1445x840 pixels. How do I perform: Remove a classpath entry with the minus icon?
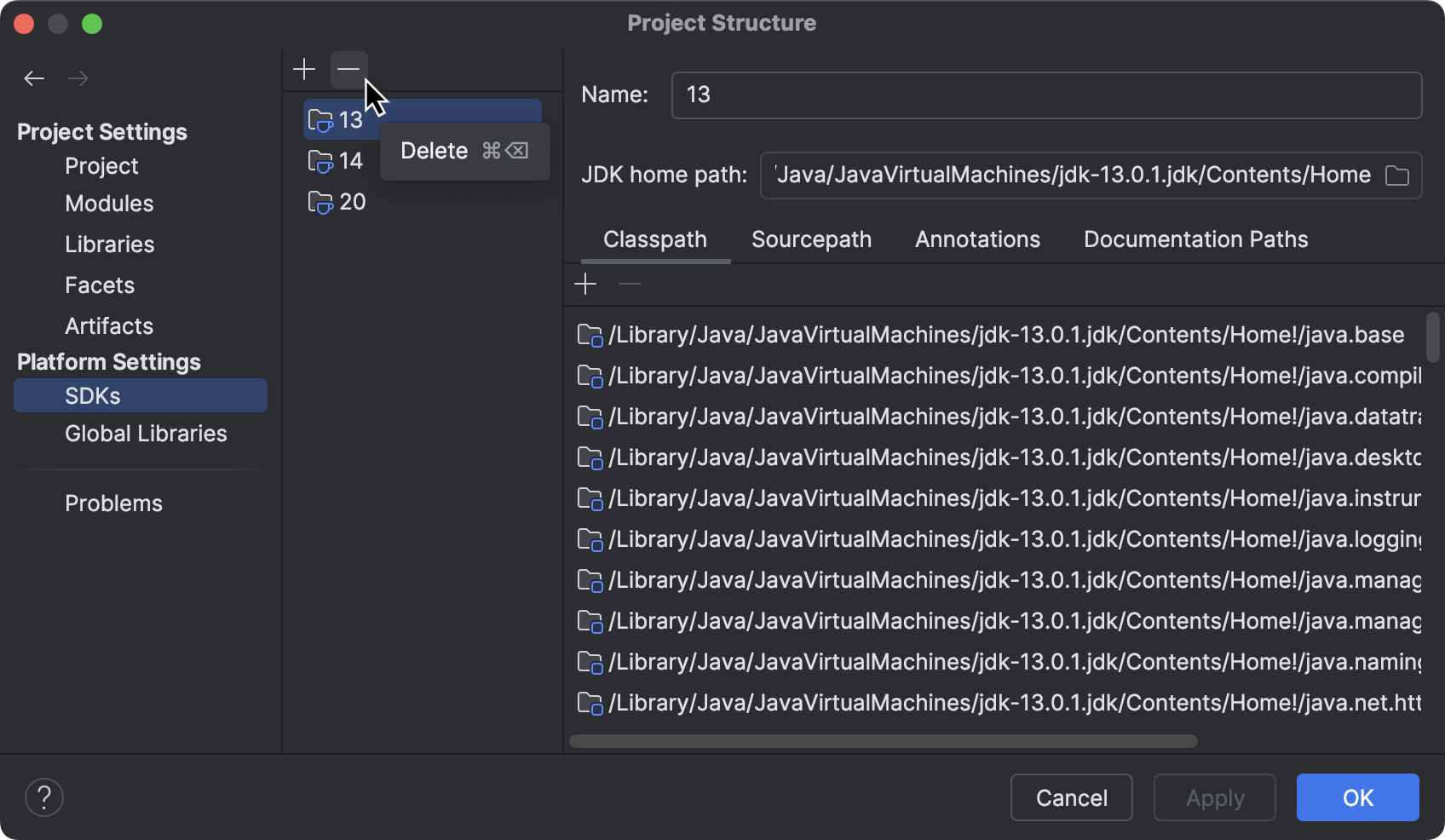click(x=629, y=284)
